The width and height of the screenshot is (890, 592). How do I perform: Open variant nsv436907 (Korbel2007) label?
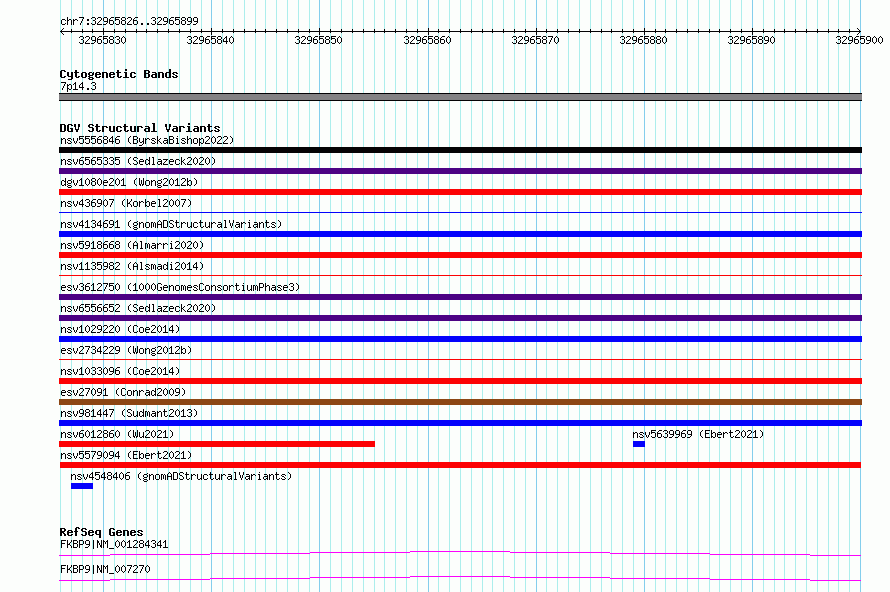(126, 203)
